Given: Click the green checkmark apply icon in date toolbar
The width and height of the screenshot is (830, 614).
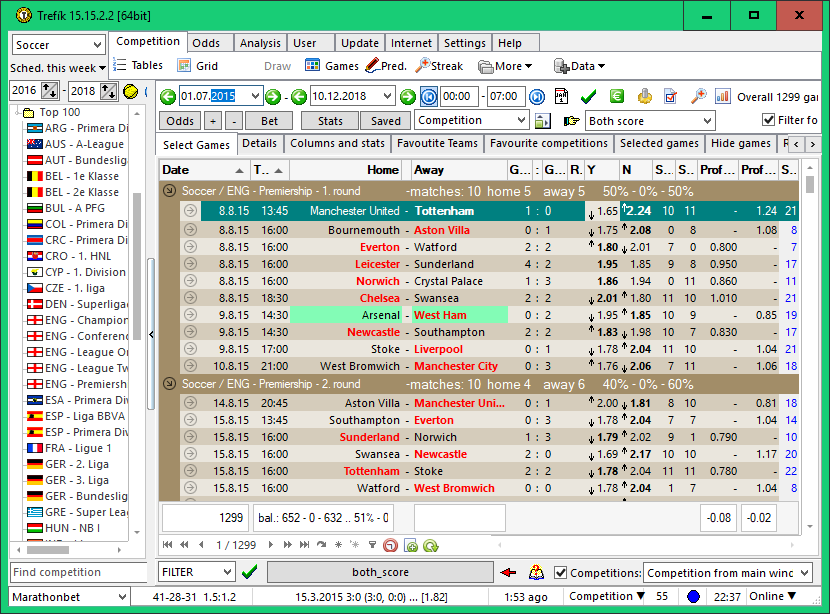Looking at the screenshot, I should 588,97.
